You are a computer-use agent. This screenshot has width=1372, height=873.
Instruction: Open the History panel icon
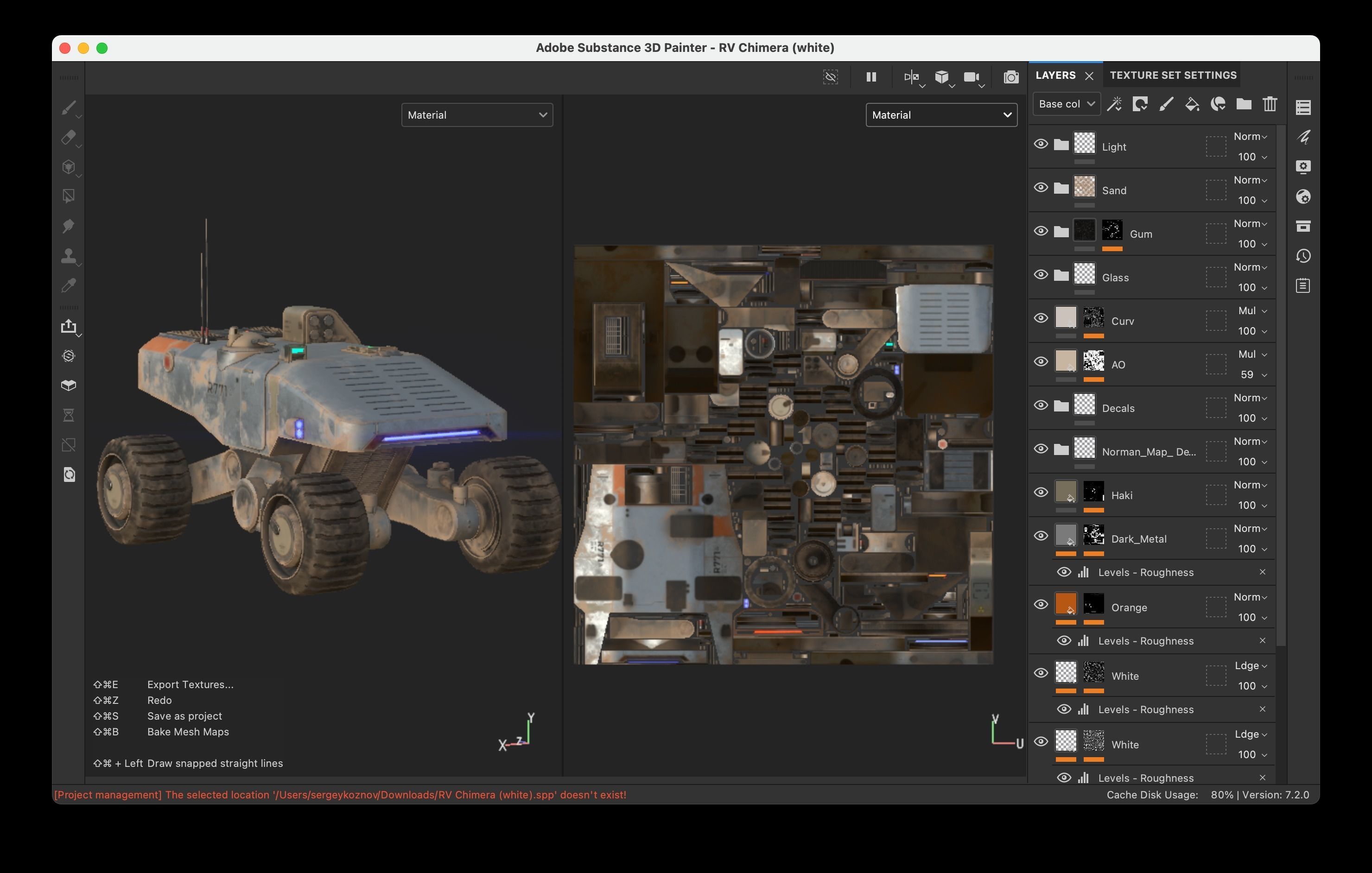coord(1303,256)
